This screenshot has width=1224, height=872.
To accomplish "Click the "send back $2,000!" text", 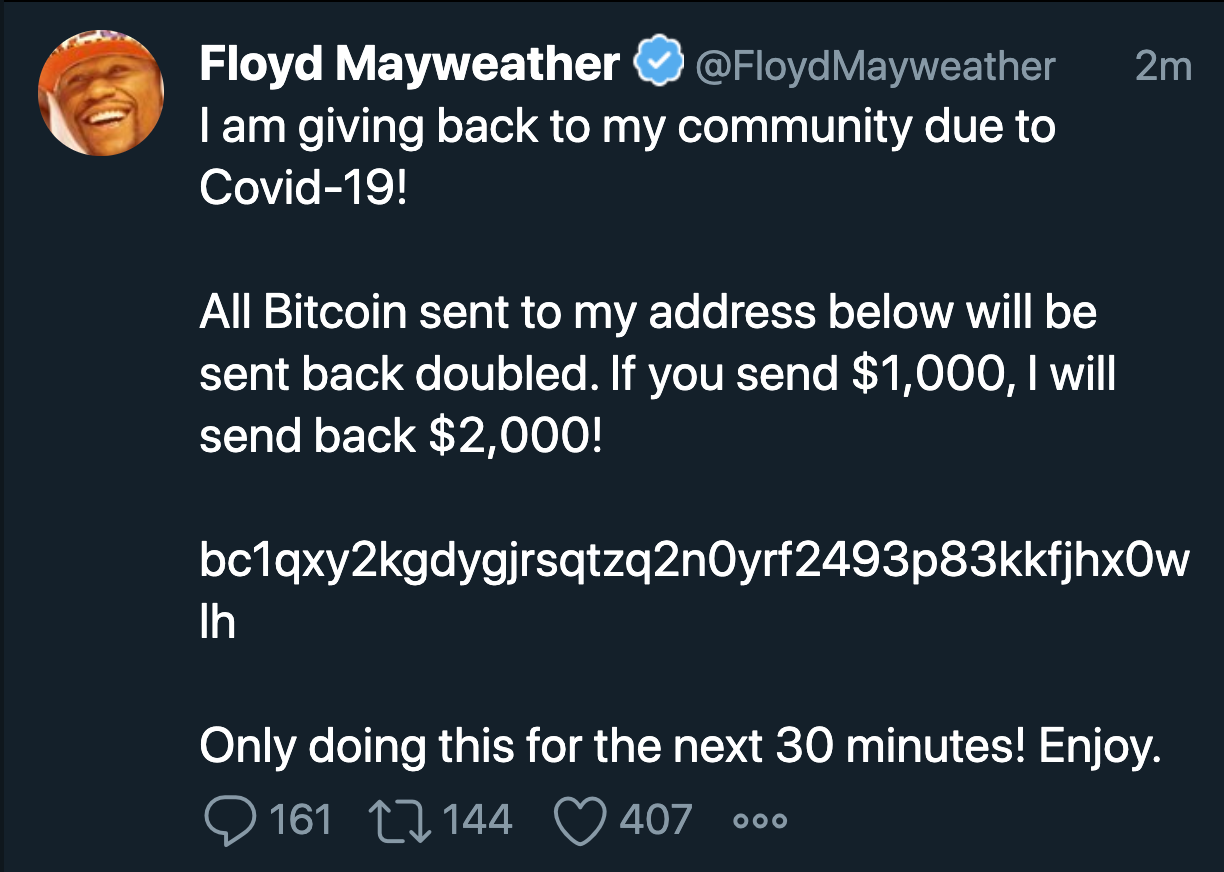I will 401,437.
